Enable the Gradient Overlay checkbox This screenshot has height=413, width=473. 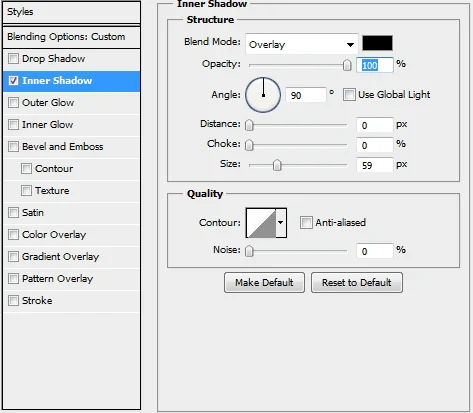coord(13,257)
